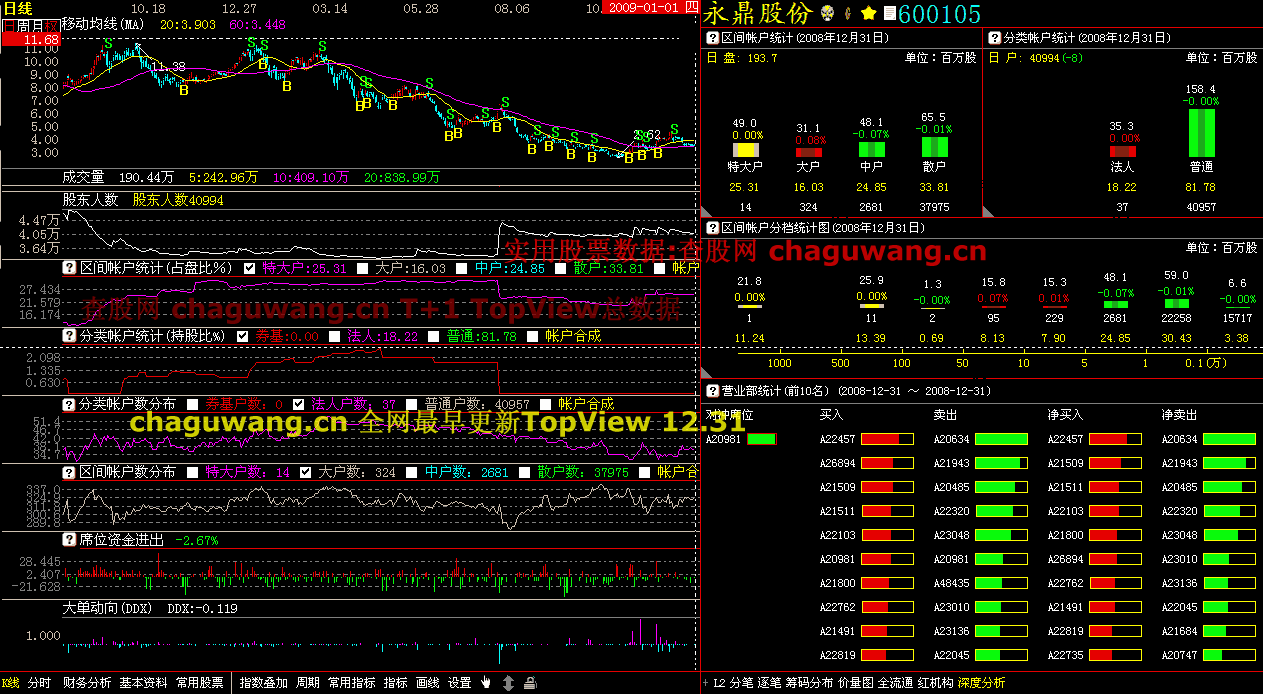This screenshot has height=694, width=1263.
Task: Open help icon for 营业部统计 panel
Action: point(714,391)
